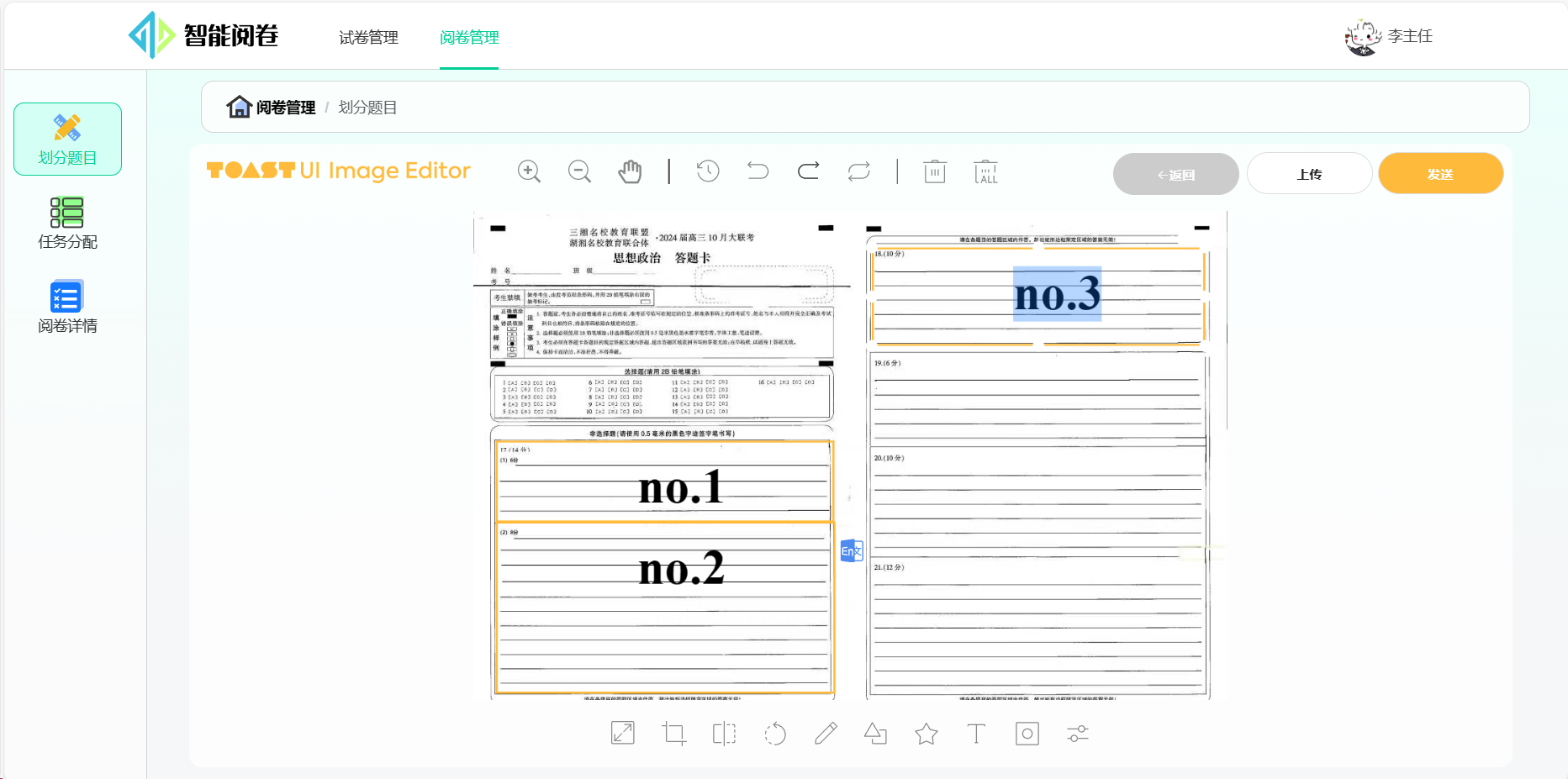Choose the Draw pencil tool

tap(826, 734)
